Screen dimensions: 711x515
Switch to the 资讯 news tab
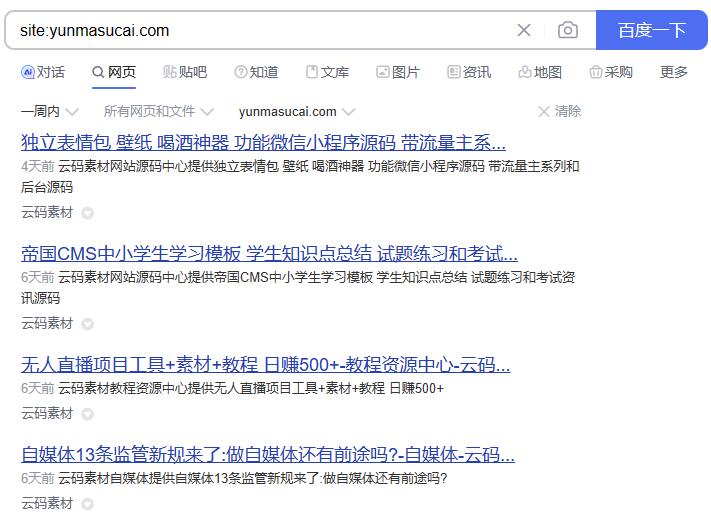click(469, 72)
